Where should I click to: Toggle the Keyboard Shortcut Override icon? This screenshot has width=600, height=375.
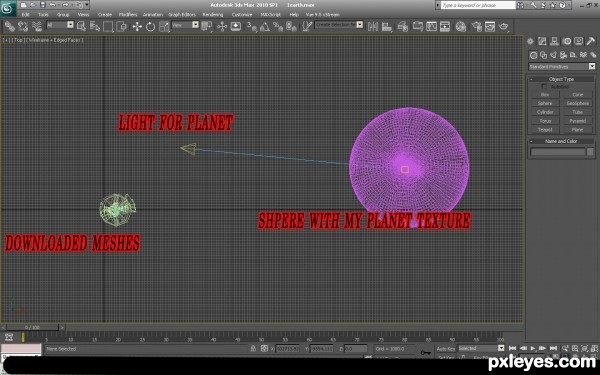click(236, 26)
